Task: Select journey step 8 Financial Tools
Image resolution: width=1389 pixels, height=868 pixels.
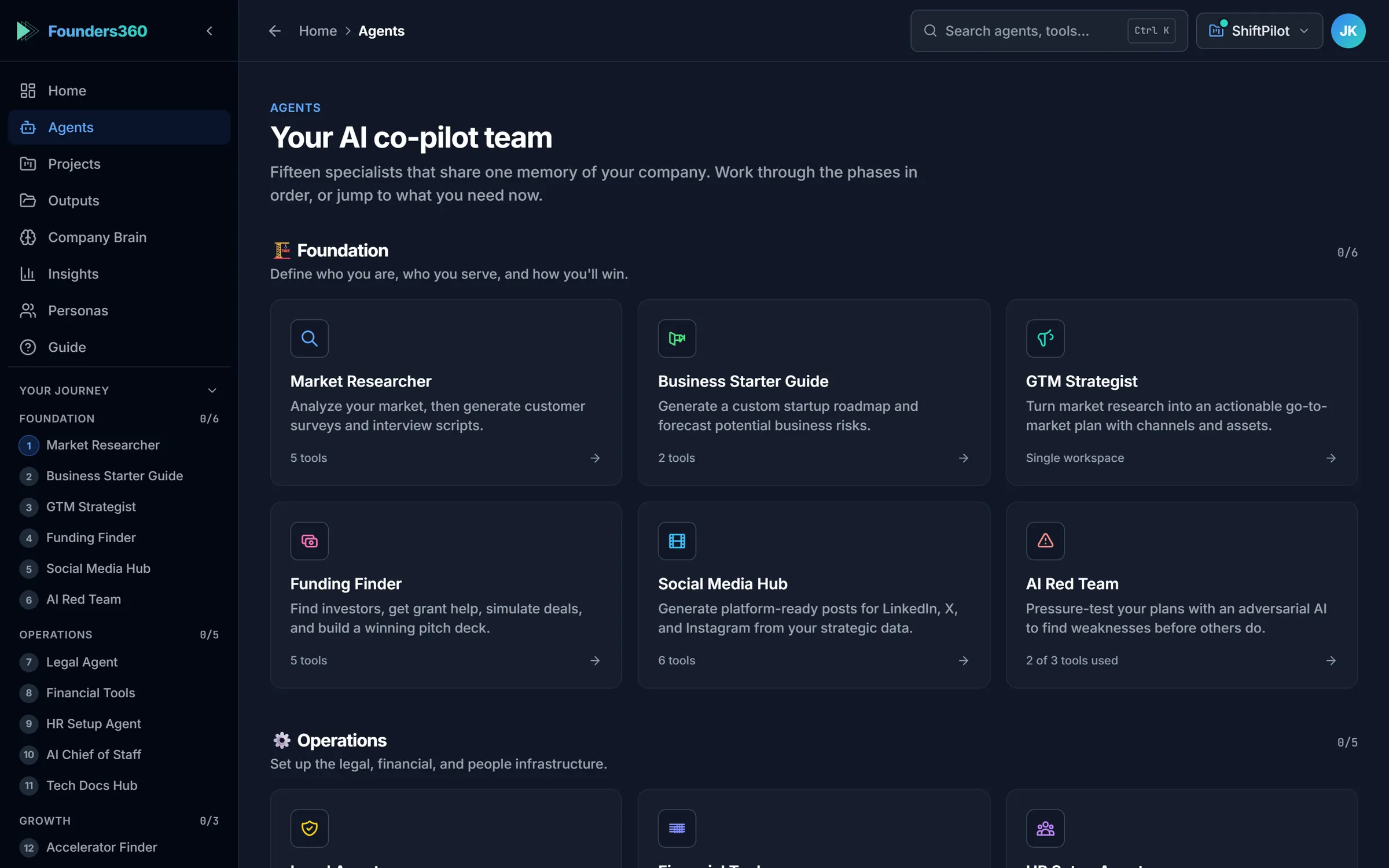Action: tap(119, 693)
